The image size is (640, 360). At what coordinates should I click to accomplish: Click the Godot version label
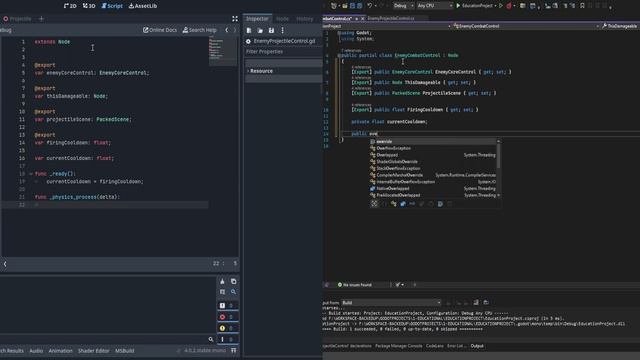(x=204, y=351)
